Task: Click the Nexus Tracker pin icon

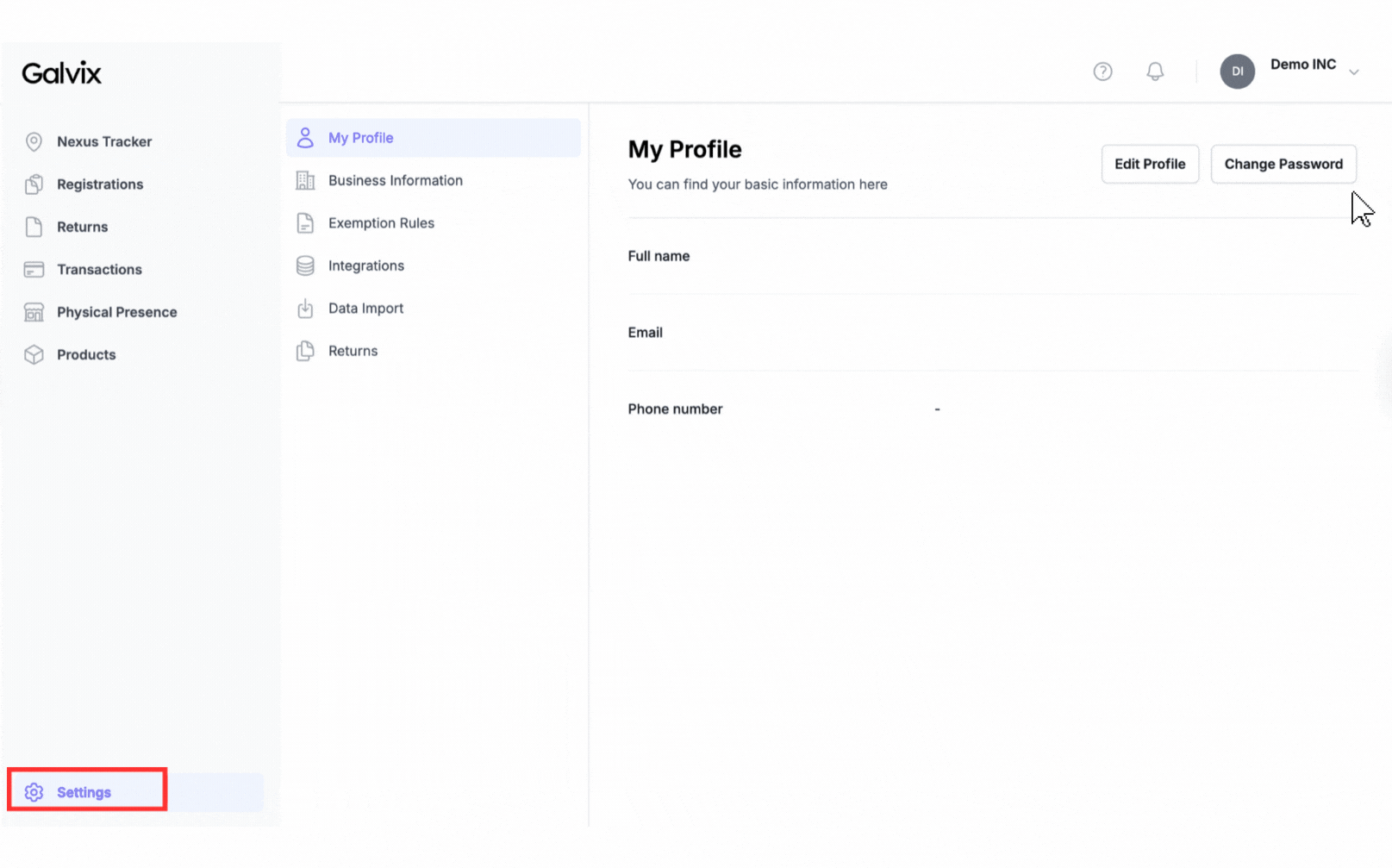Action: 34,141
